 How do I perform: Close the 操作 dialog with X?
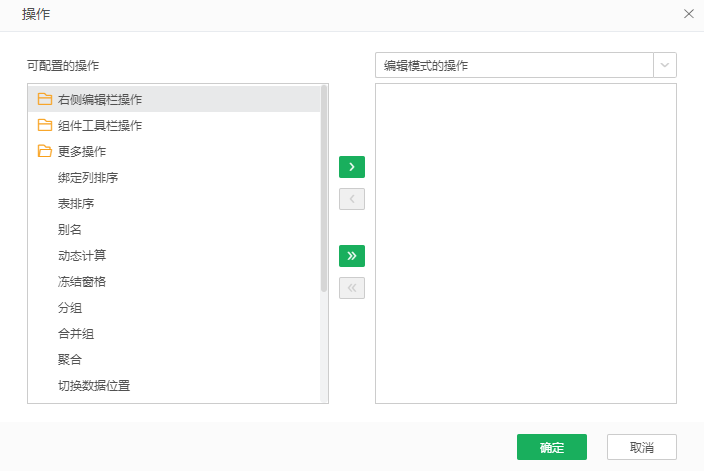coord(689,14)
